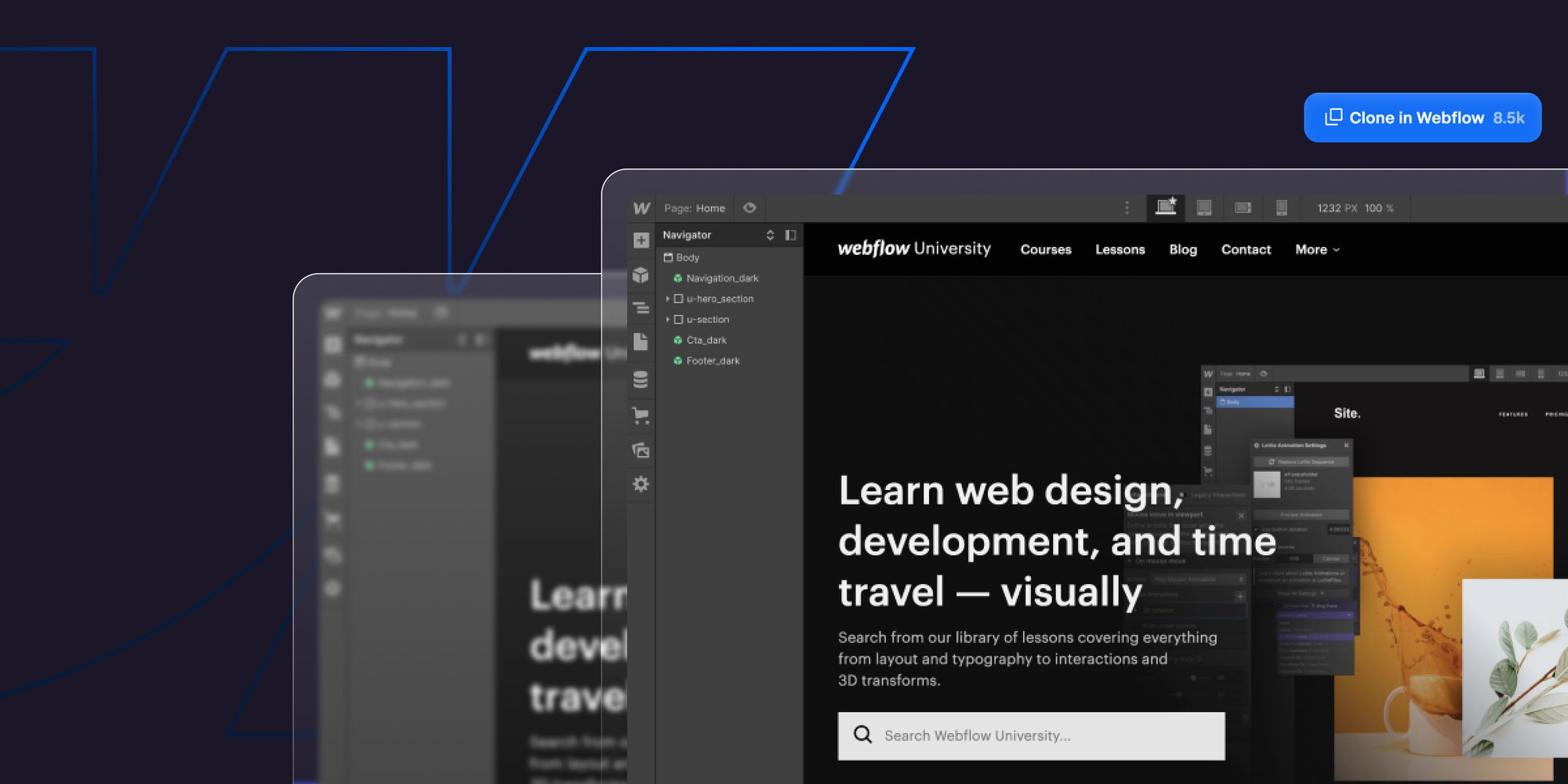Viewport: 1568px width, 784px height.
Task: Switch to tablet breakpoint view
Action: (x=1203, y=208)
